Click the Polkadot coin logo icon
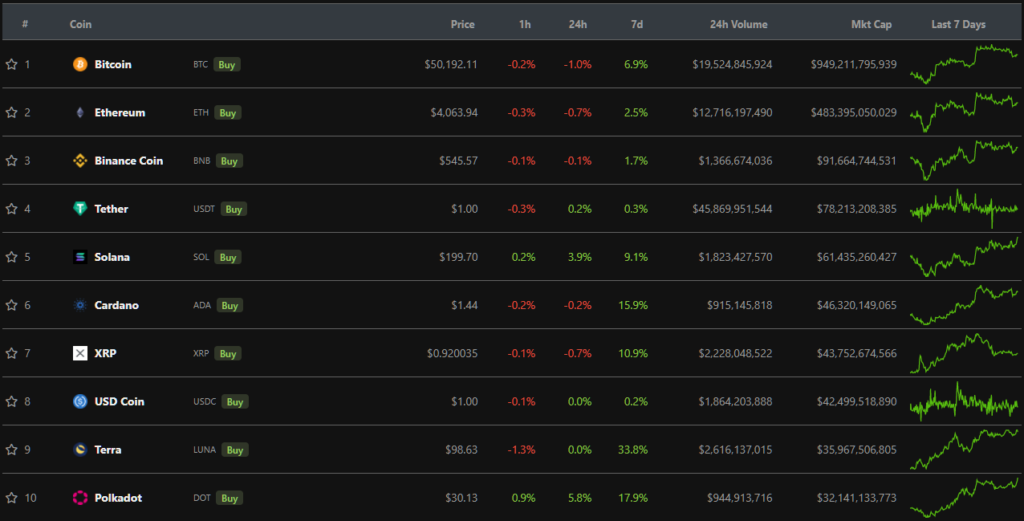 pos(80,497)
